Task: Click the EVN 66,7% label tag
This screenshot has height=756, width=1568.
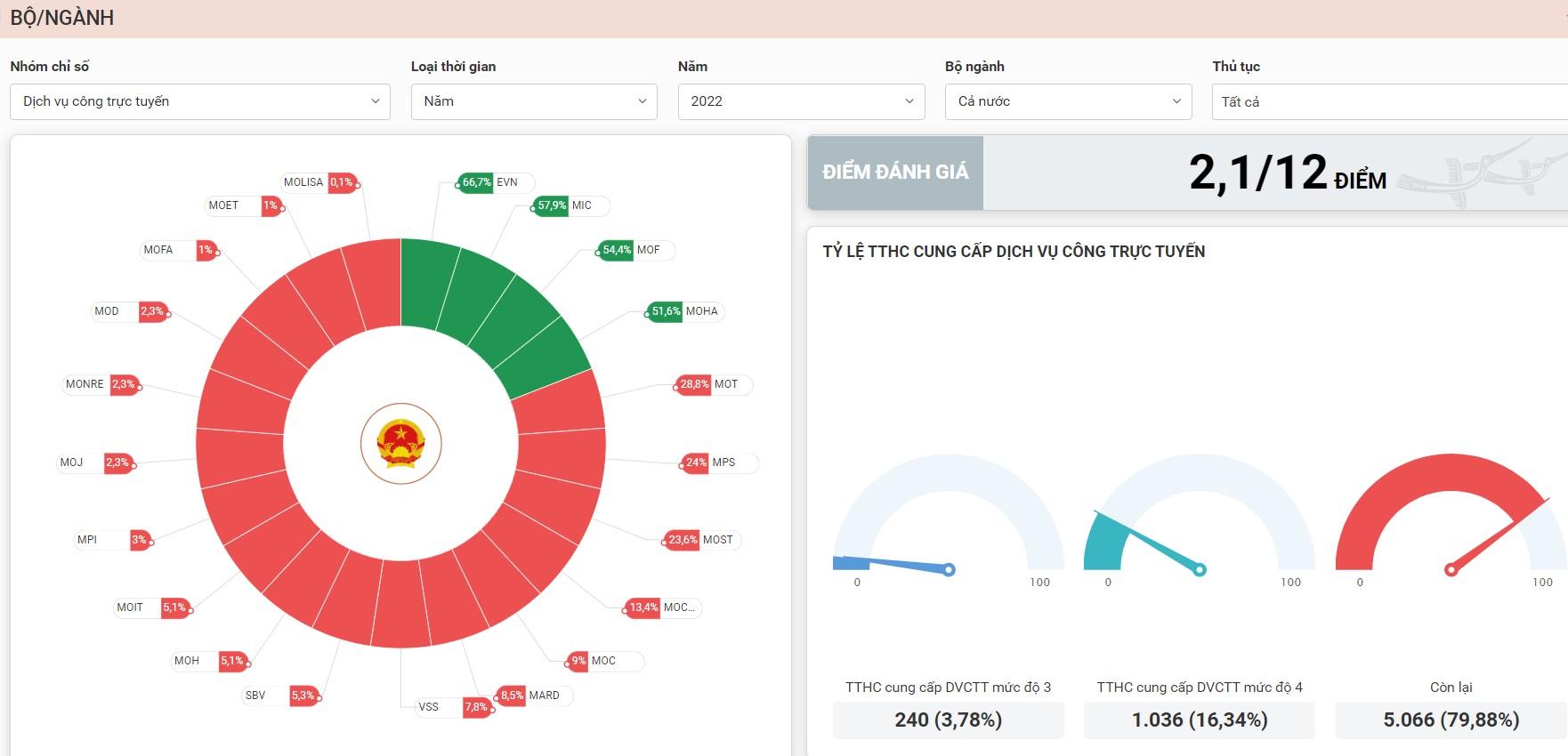Action: [495, 182]
